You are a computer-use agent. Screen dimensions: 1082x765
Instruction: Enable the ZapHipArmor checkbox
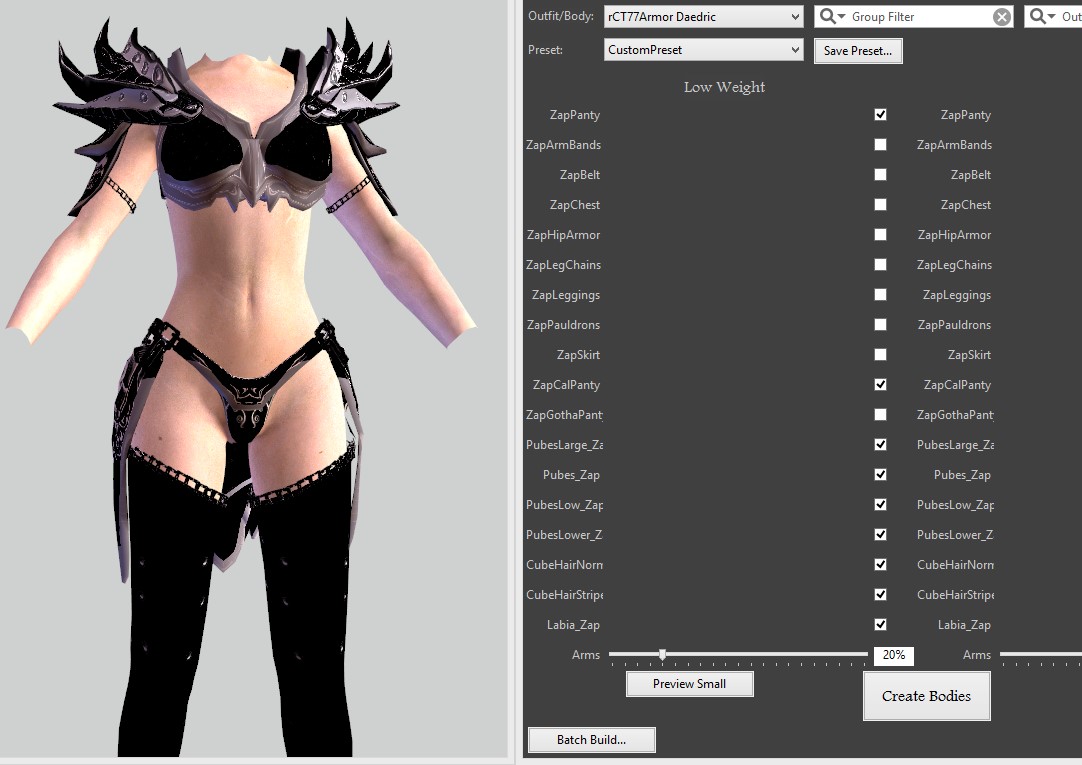pyautogui.click(x=881, y=235)
